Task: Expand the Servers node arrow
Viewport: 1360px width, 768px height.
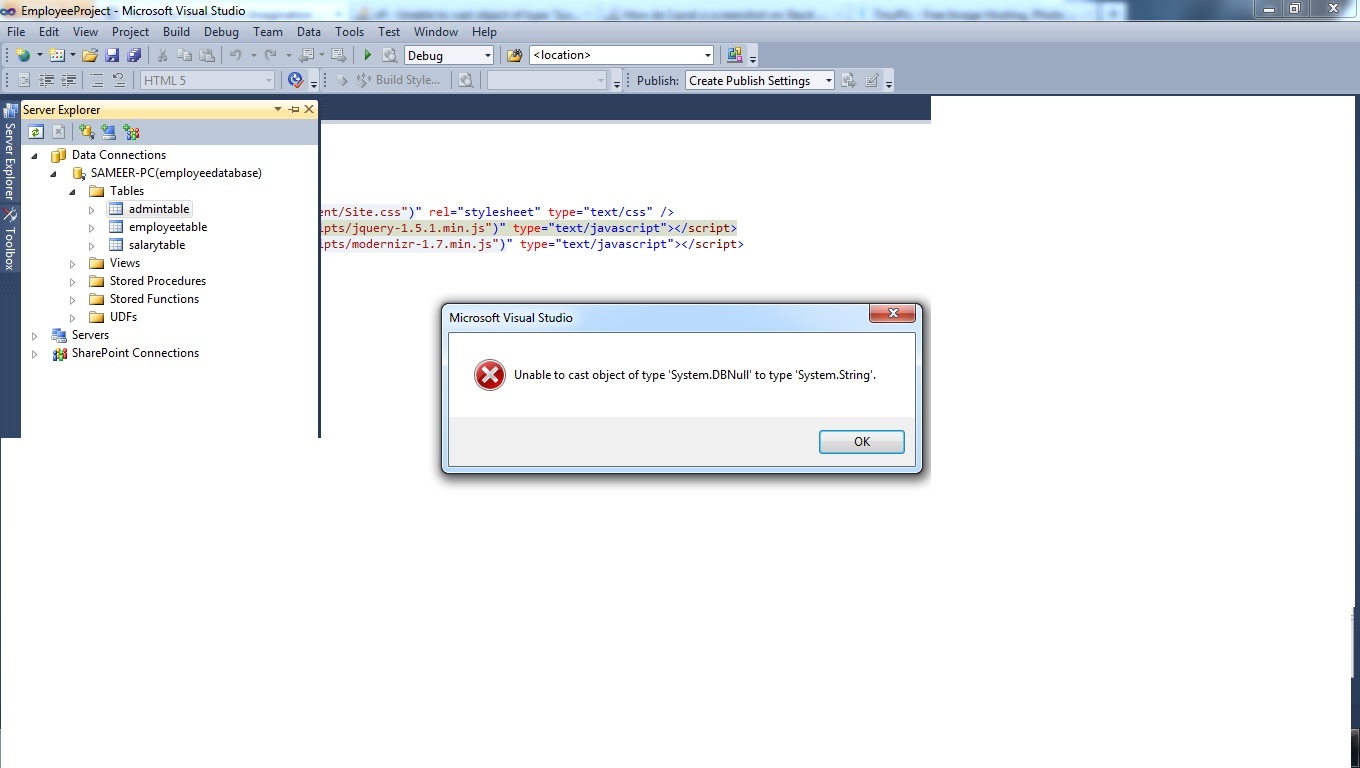Action: click(x=35, y=335)
